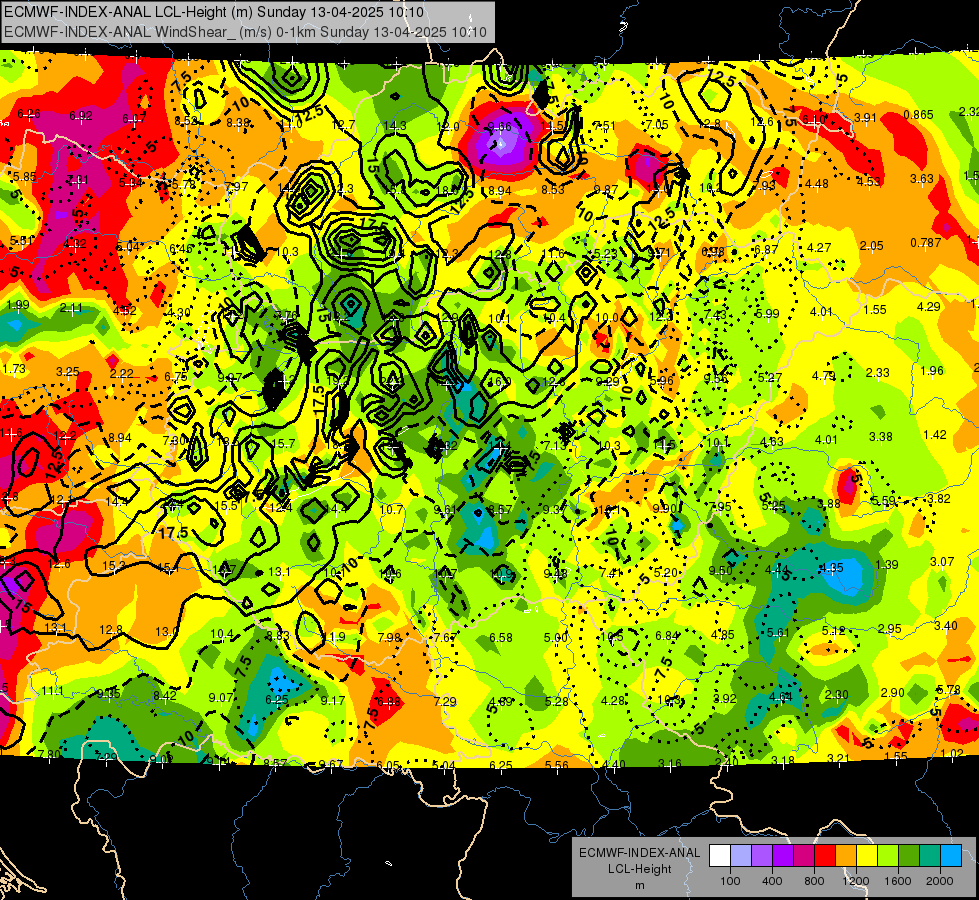Click the light periwinkle legend swatch
Image resolution: width=979 pixels, height=900 pixels.
741,856
